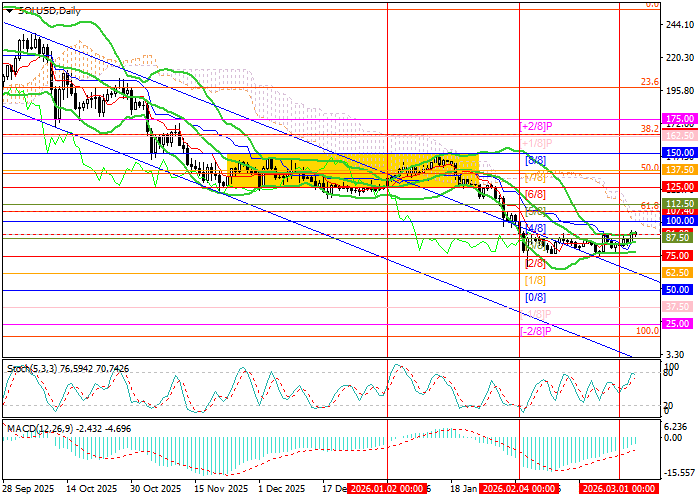Select the blue 150.00 price label
Screen dimensions: 700x500
pyautogui.click(x=677, y=153)
